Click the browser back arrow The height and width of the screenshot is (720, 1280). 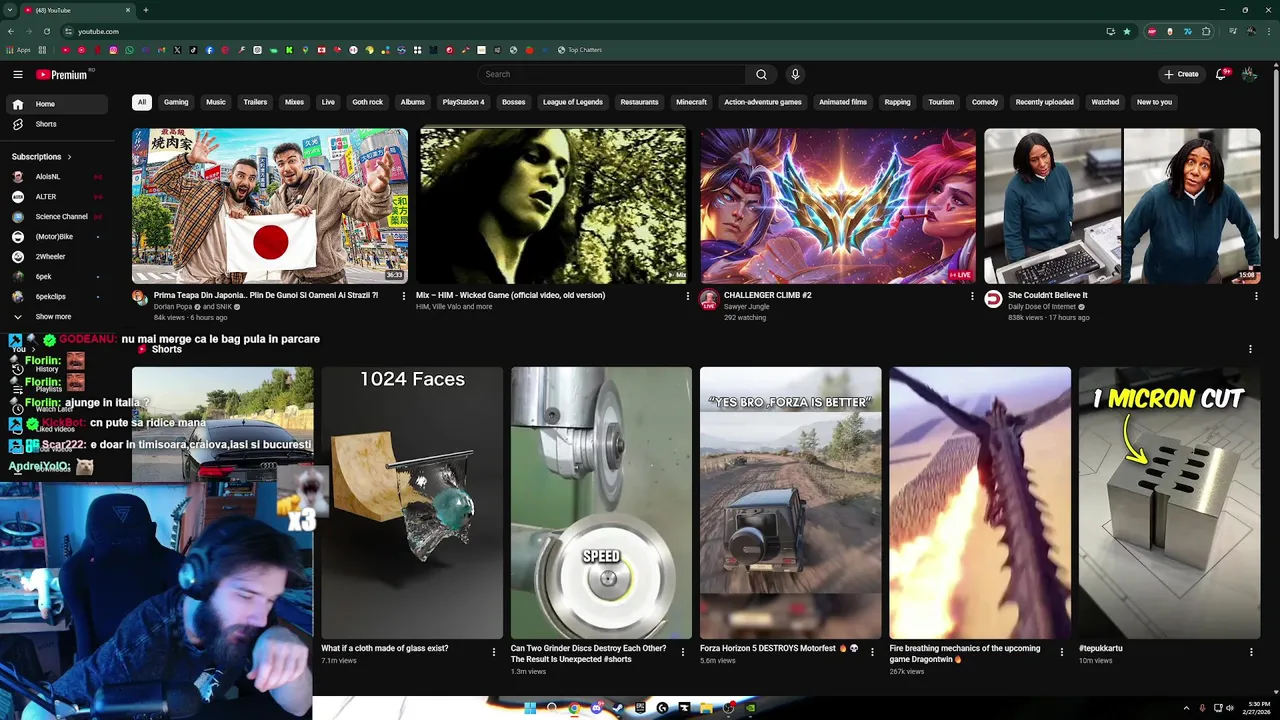point(11,31)
